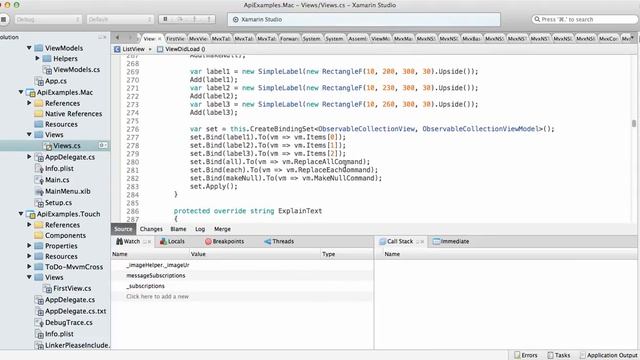Image resolution: width=640 pixels, height=360 pixels.
Task: Click the Watch pad binoculars icon
Action: (x=119, y=241)
